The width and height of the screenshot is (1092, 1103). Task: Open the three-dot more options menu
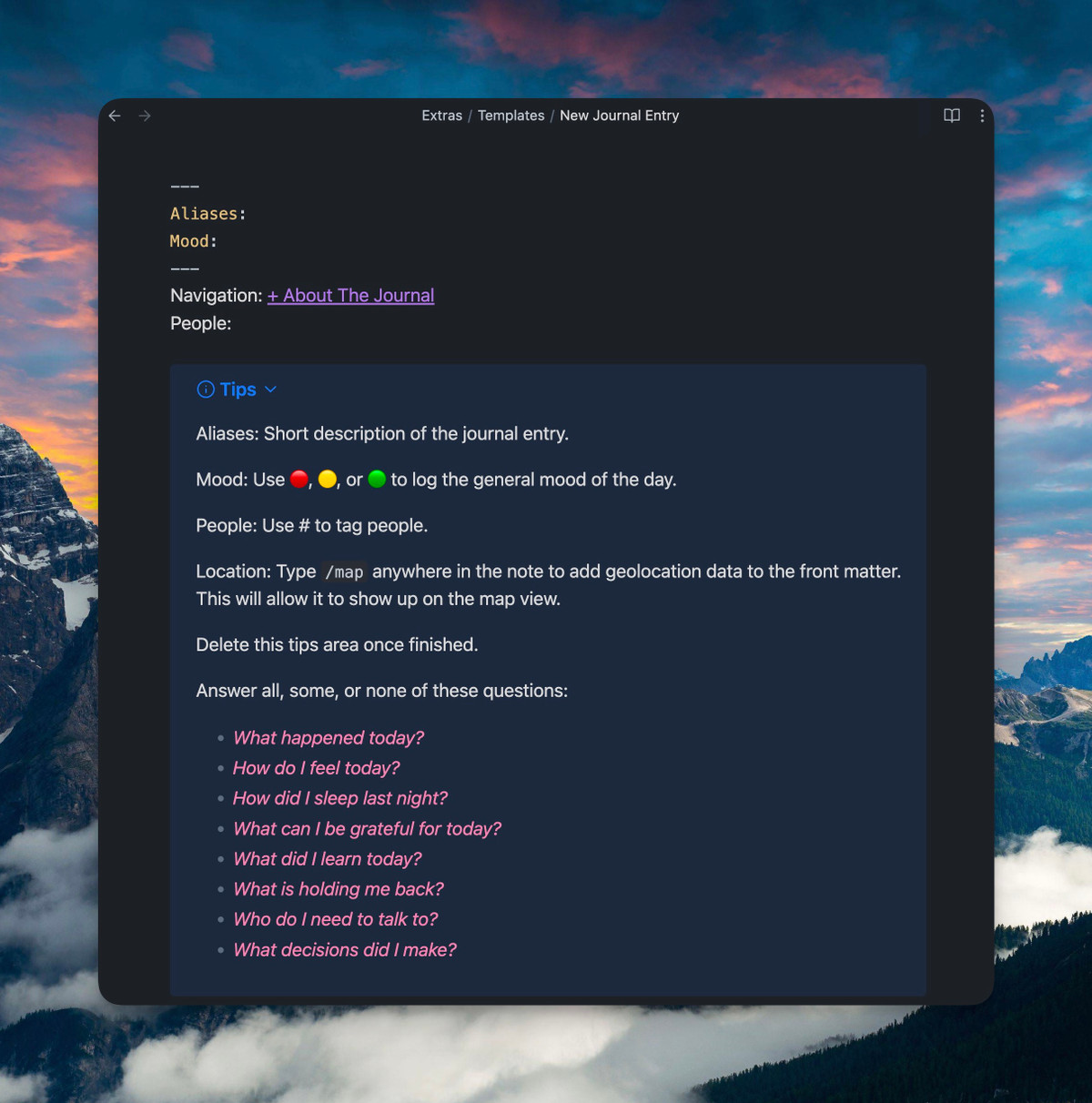click(982, 116)
